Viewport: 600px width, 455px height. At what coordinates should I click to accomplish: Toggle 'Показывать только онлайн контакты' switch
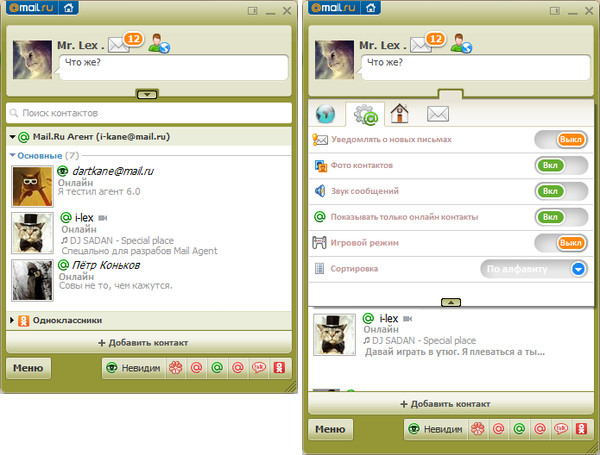pos(561,217)
